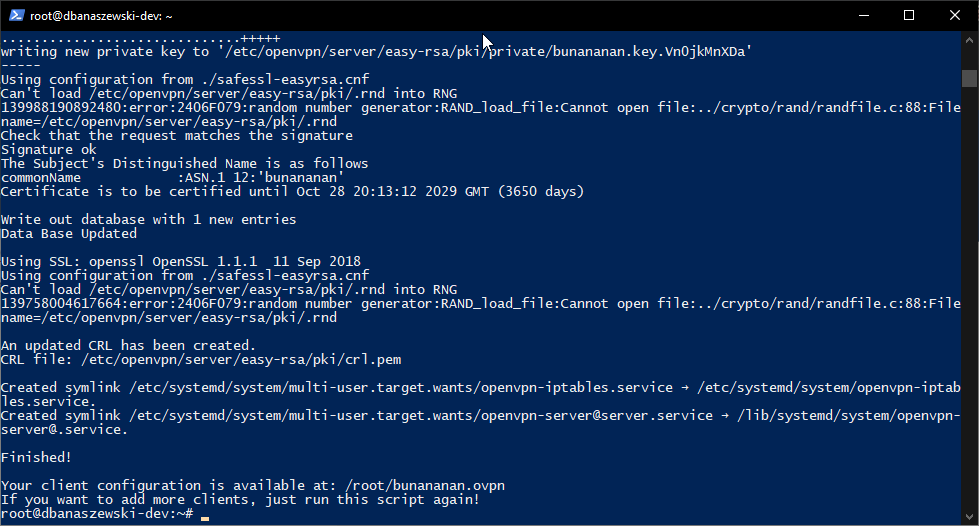Click "Check that the request matches the signature"
This screenshot has width=979, height=526.
176,135
